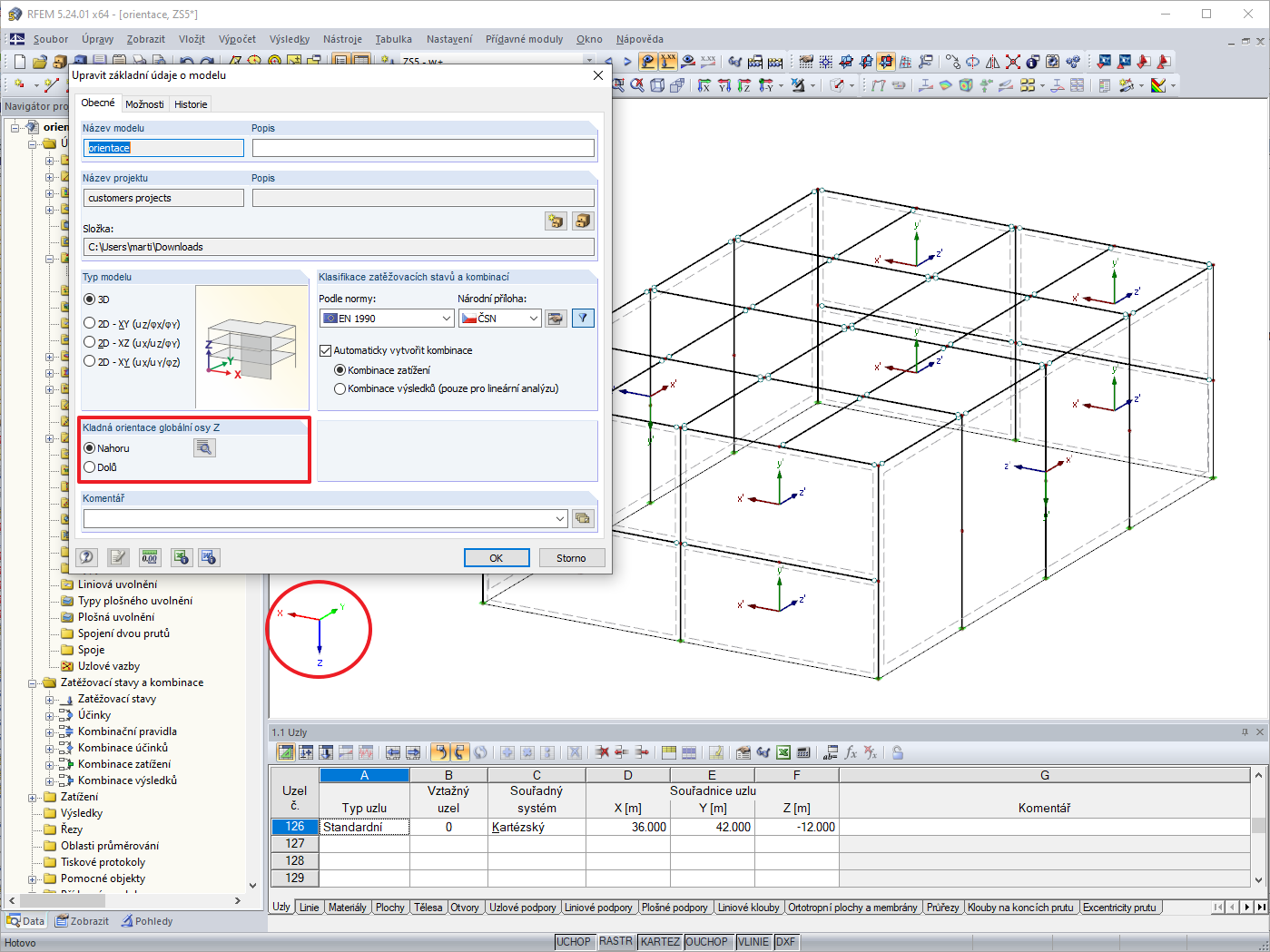Show view in X direction axis icon
Screen dimensions: 1270x952
coord(704,85)
